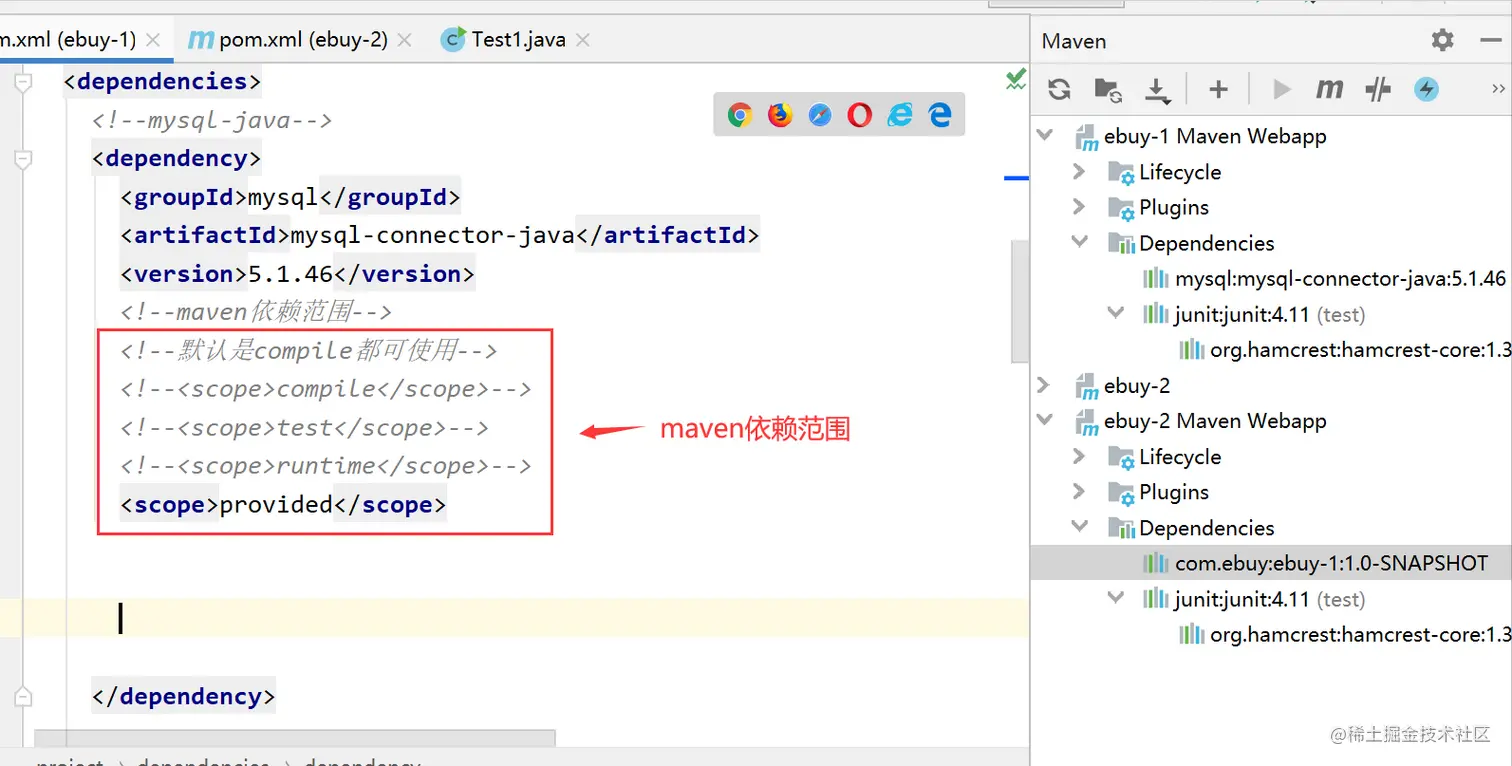Open preview in Opera browser icon
Screen dimensions: 1512x766
coord(860,115)
